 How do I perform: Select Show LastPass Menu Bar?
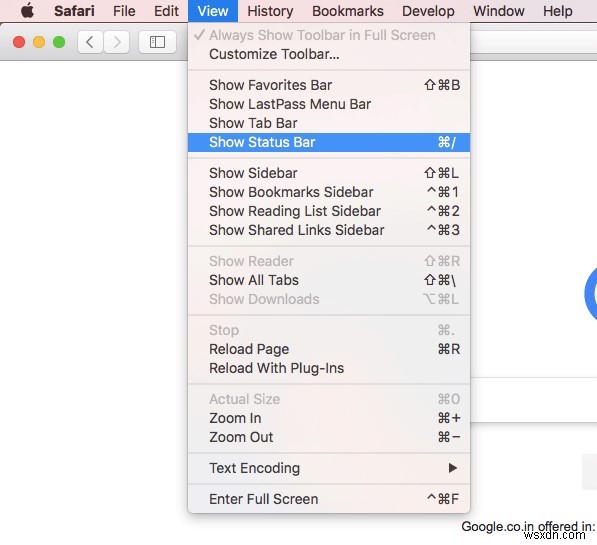pyautogui.click(x=329, y=104)
